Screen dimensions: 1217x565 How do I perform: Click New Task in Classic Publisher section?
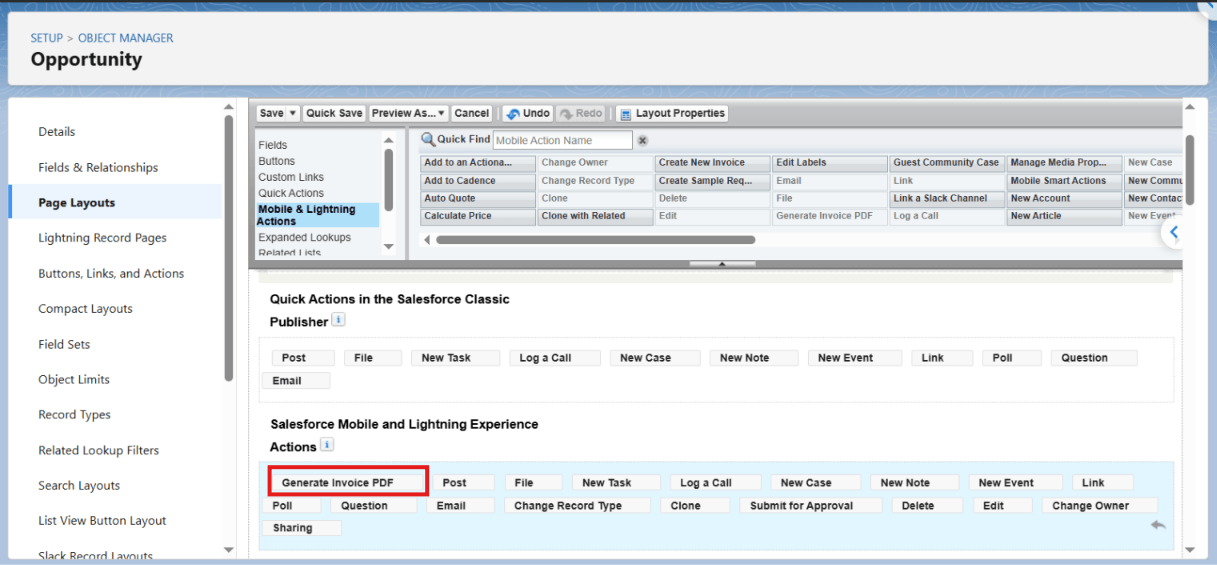tap(455, 358)
